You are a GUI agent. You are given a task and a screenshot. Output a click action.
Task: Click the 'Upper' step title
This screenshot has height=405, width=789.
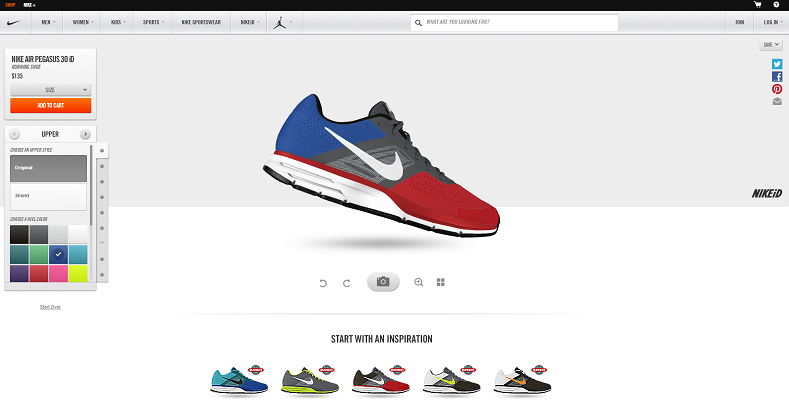click(x=50, y=134)
